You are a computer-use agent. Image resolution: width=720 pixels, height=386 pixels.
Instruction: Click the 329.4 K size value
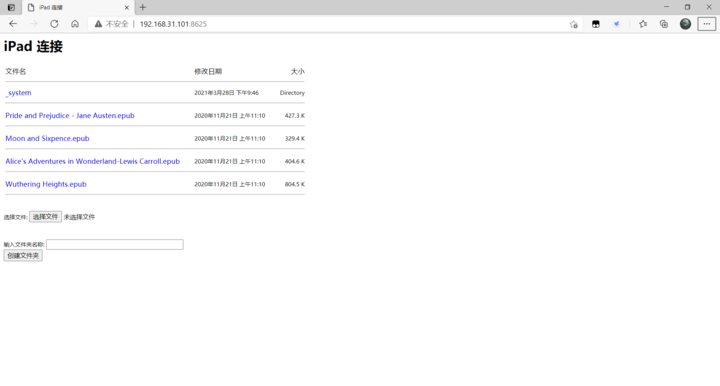[294, 139]
